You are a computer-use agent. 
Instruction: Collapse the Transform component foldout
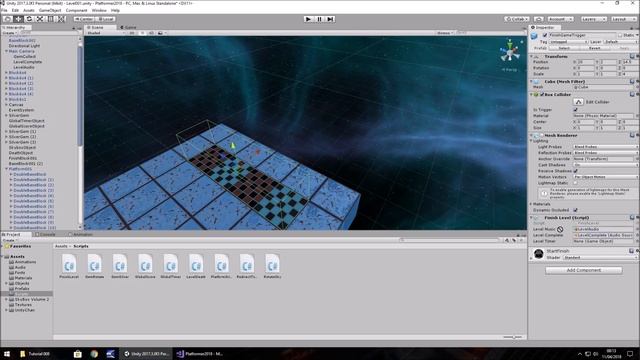click(x=531, y=57)
